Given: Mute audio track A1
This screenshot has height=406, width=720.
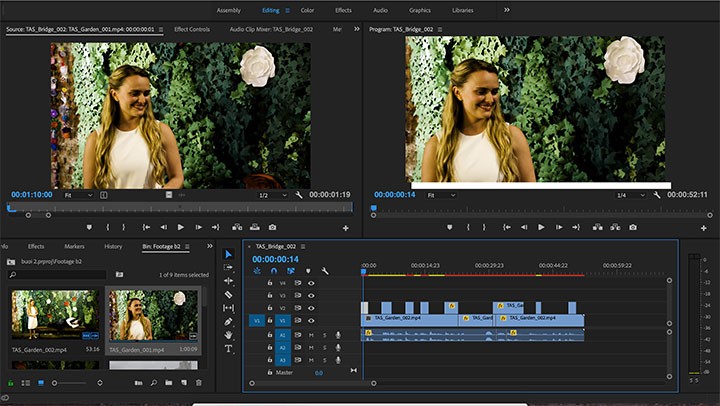Looking at the screenshot, I should point(311,335).
